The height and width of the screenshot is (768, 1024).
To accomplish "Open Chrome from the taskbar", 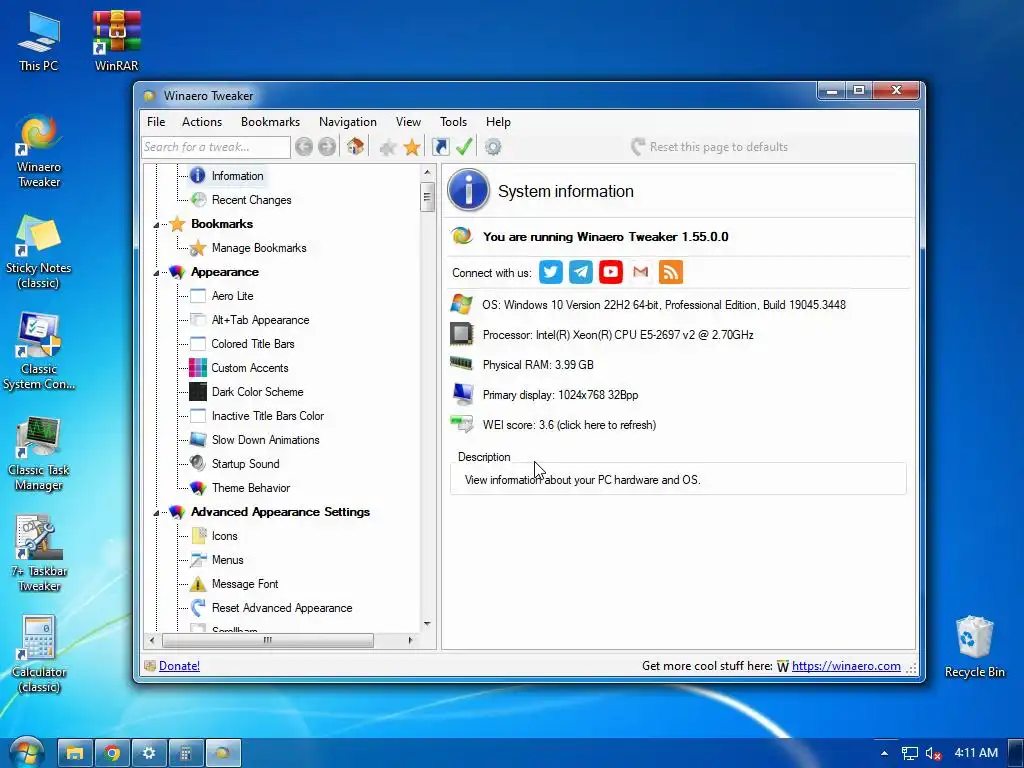I will pos(112,753).
